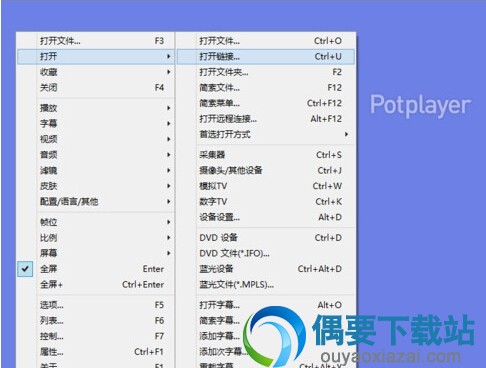The width and height of the screenshot is (486, 368).
Task: Select 添加字幕... entry
Action: [x=265, y=336]
